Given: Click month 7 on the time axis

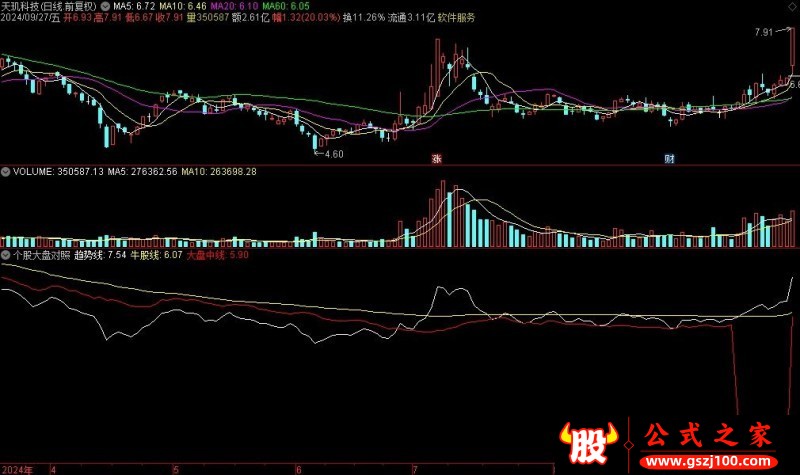Looking at the screenshot, I should click(415, 469).
